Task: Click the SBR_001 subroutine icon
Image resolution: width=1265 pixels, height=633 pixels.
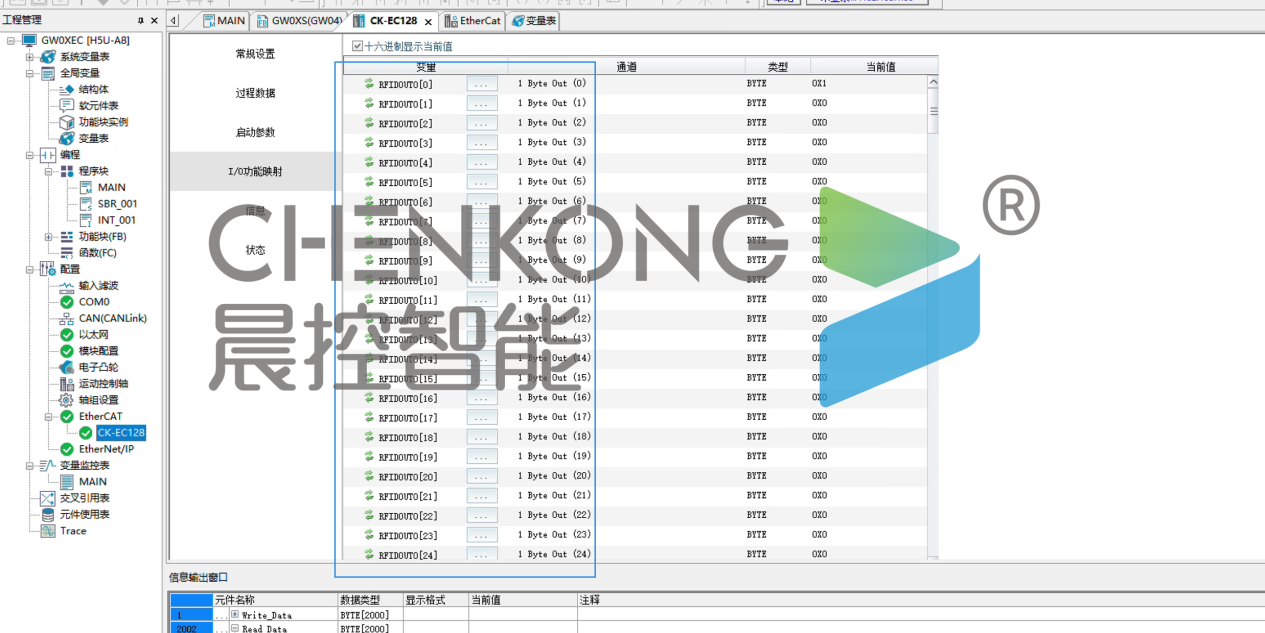Action: 86,204
